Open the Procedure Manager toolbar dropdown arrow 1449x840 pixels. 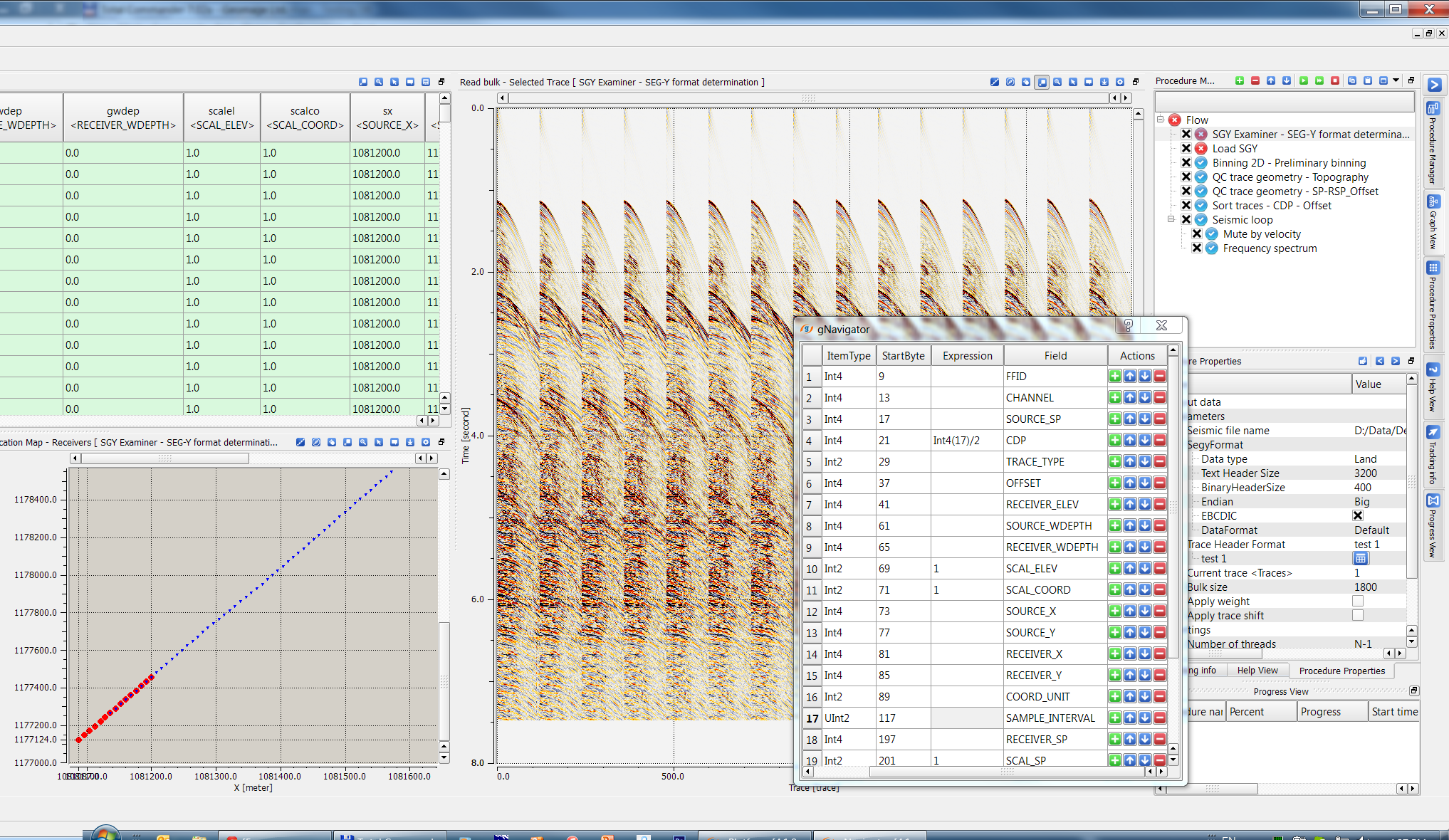pos(1396,80)
